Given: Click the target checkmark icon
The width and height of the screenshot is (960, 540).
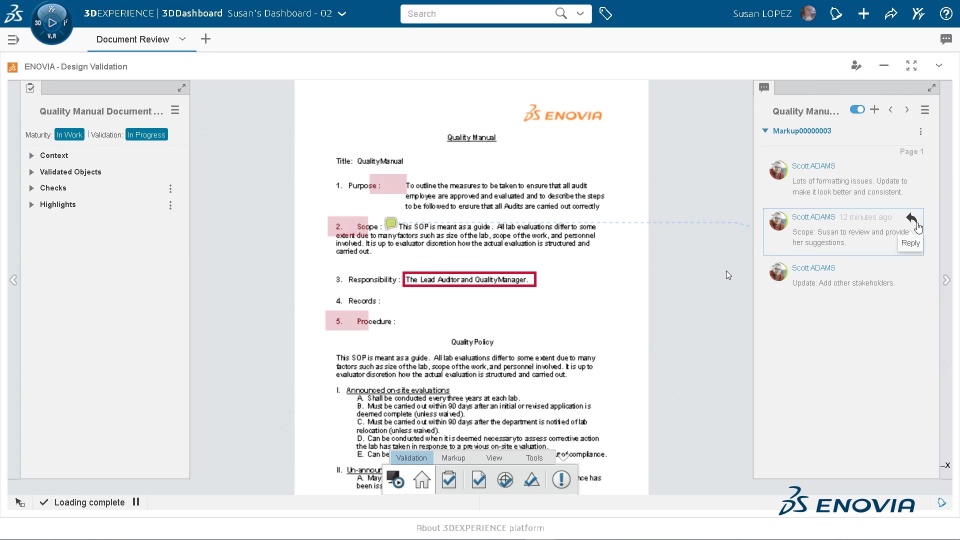Looking at the screenshot, I should tap(505, 479).
